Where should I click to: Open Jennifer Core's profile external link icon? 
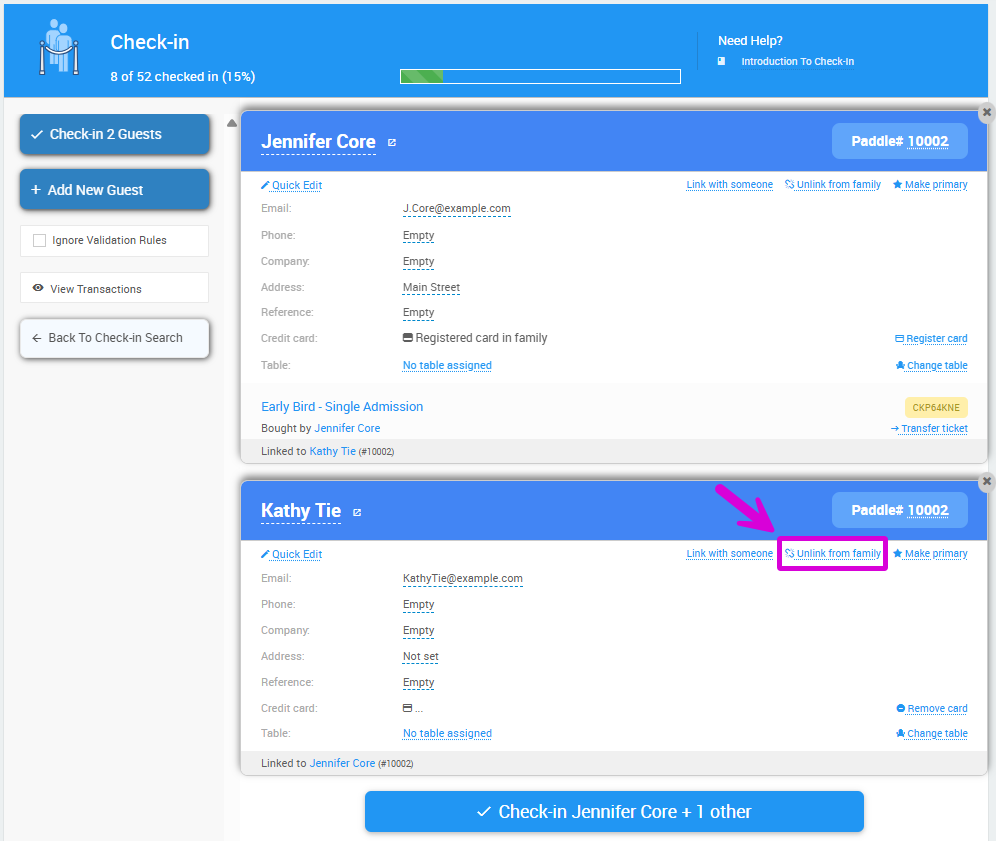click(x=392, y=143)
